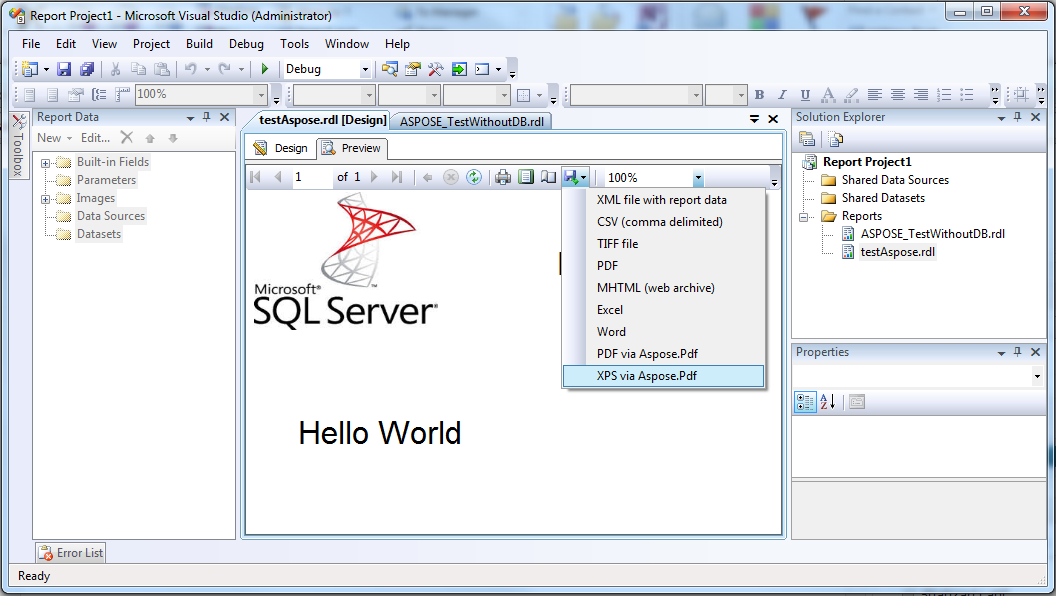
Task: Copy selection using toolbar Copy icon
Action: pyautogui.click(x=138, y=69)
